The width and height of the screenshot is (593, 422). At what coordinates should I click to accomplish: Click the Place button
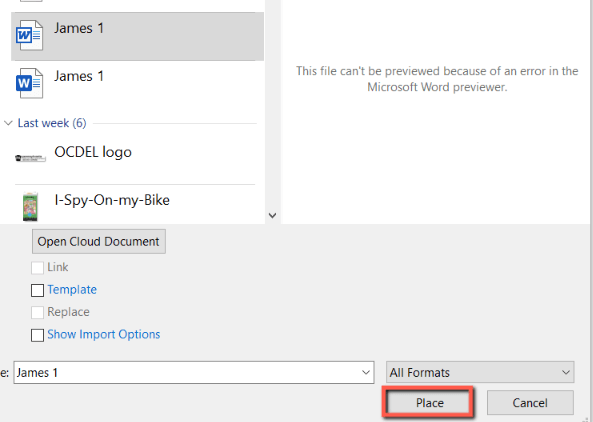(x=430, y=403)
